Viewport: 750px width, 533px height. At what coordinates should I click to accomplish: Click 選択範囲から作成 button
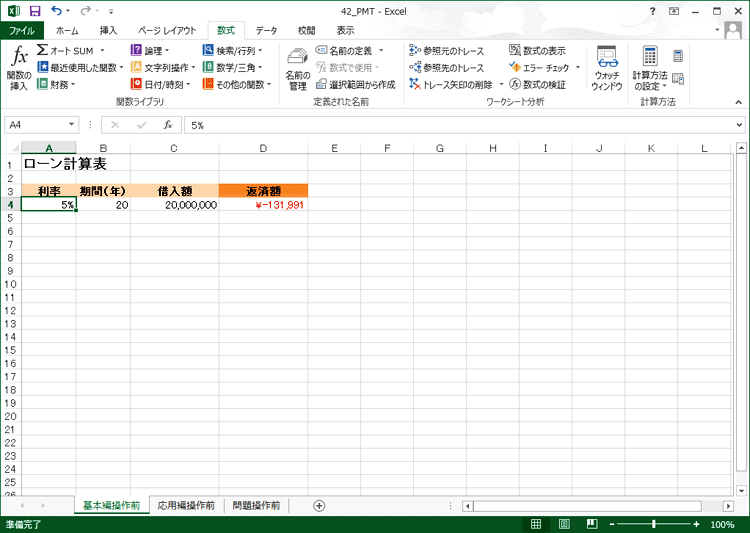tap(355, 85)
